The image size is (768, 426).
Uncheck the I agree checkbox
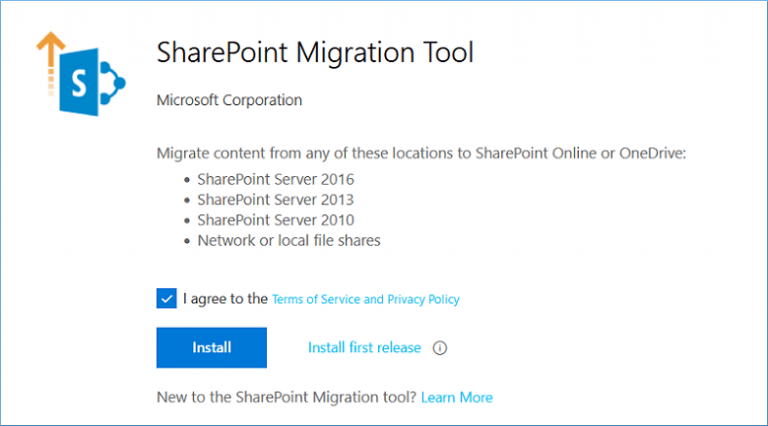click(166, 298)
